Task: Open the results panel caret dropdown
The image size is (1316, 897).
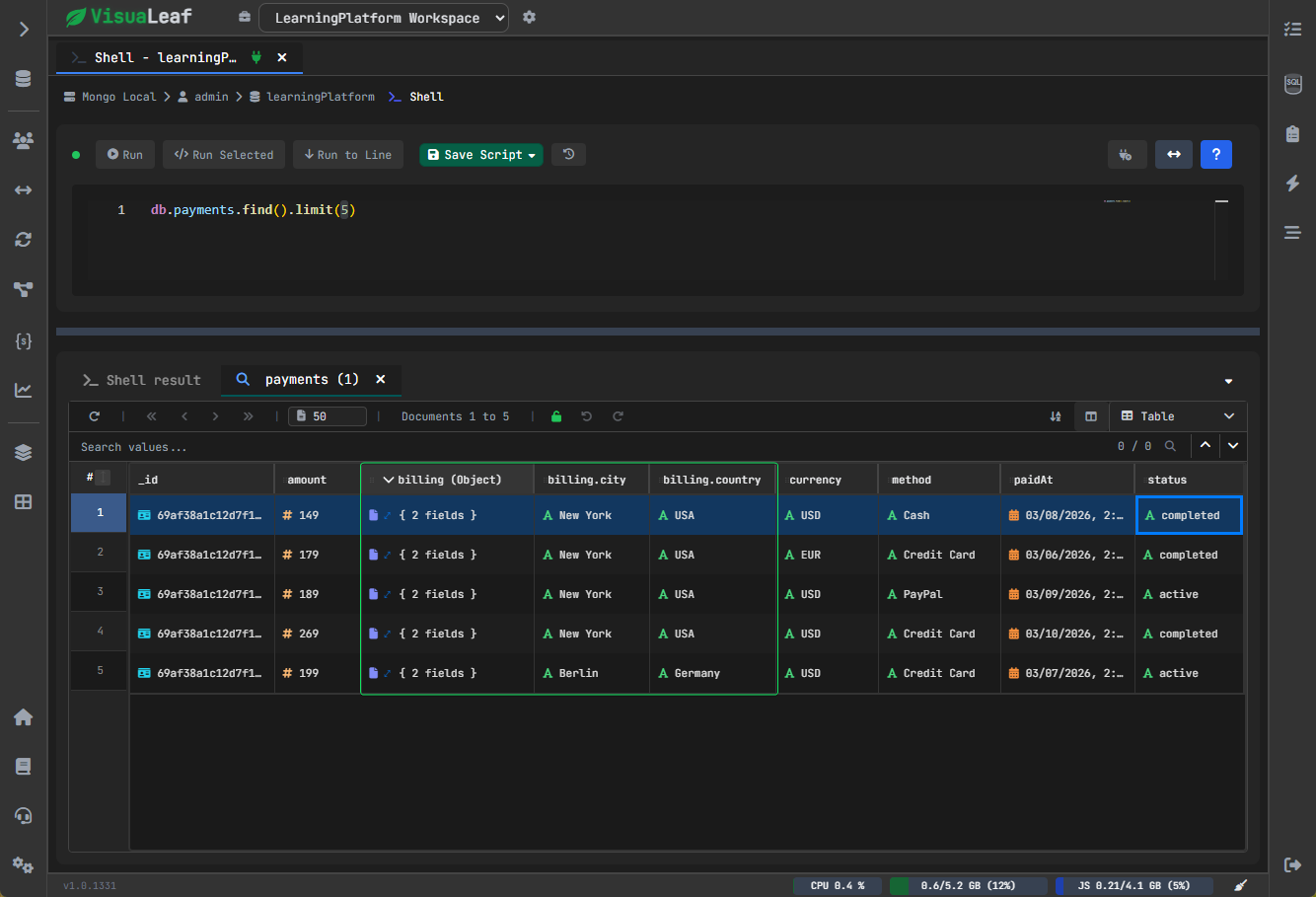Action: tap(1228, 381)
